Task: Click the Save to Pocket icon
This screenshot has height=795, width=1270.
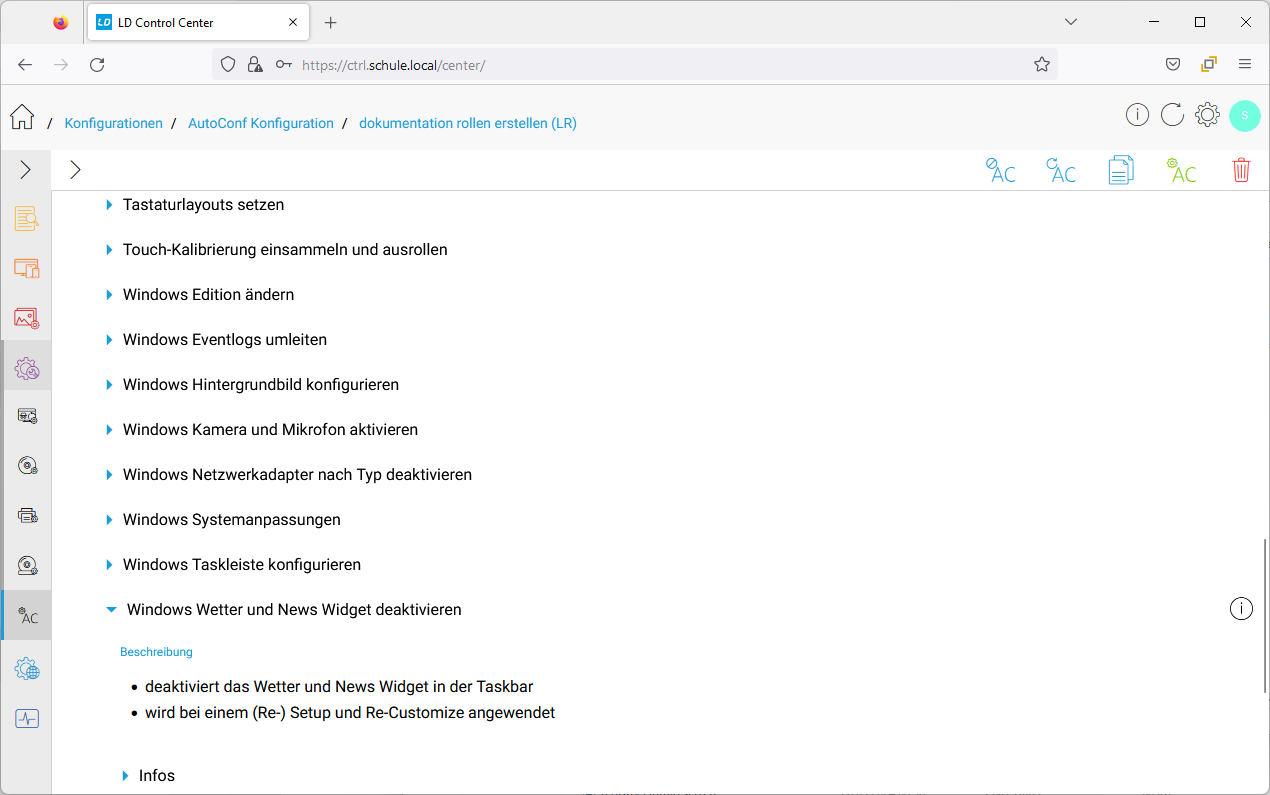Action: tap(1173, 64)
